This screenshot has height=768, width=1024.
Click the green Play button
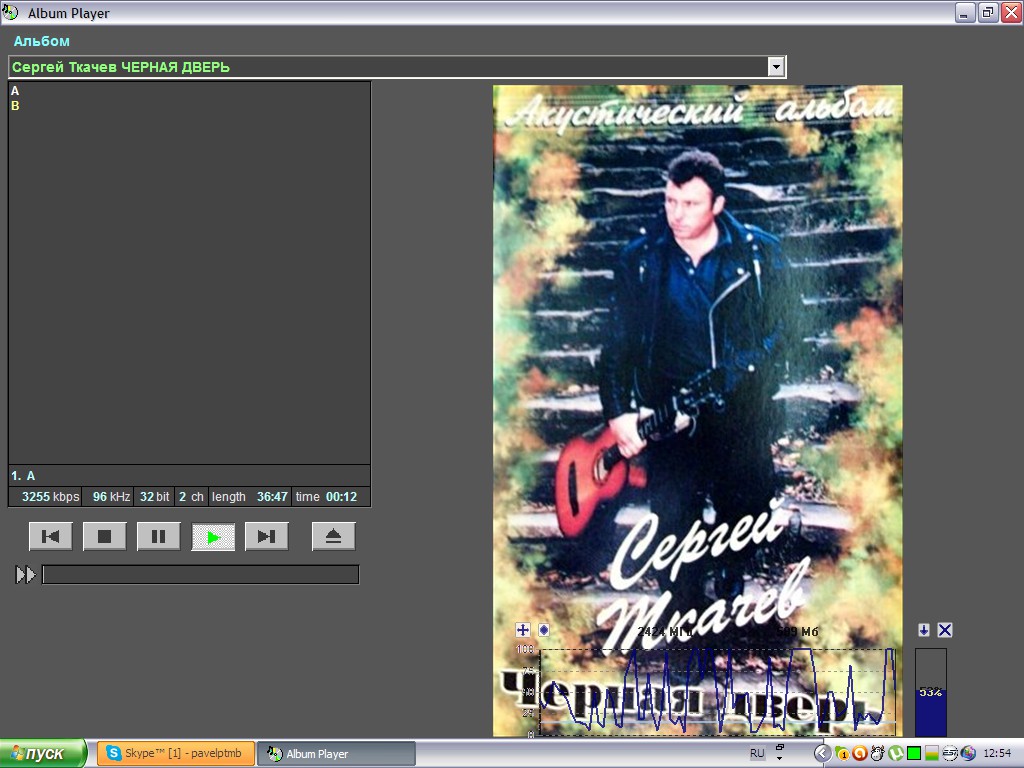point(213,536)
